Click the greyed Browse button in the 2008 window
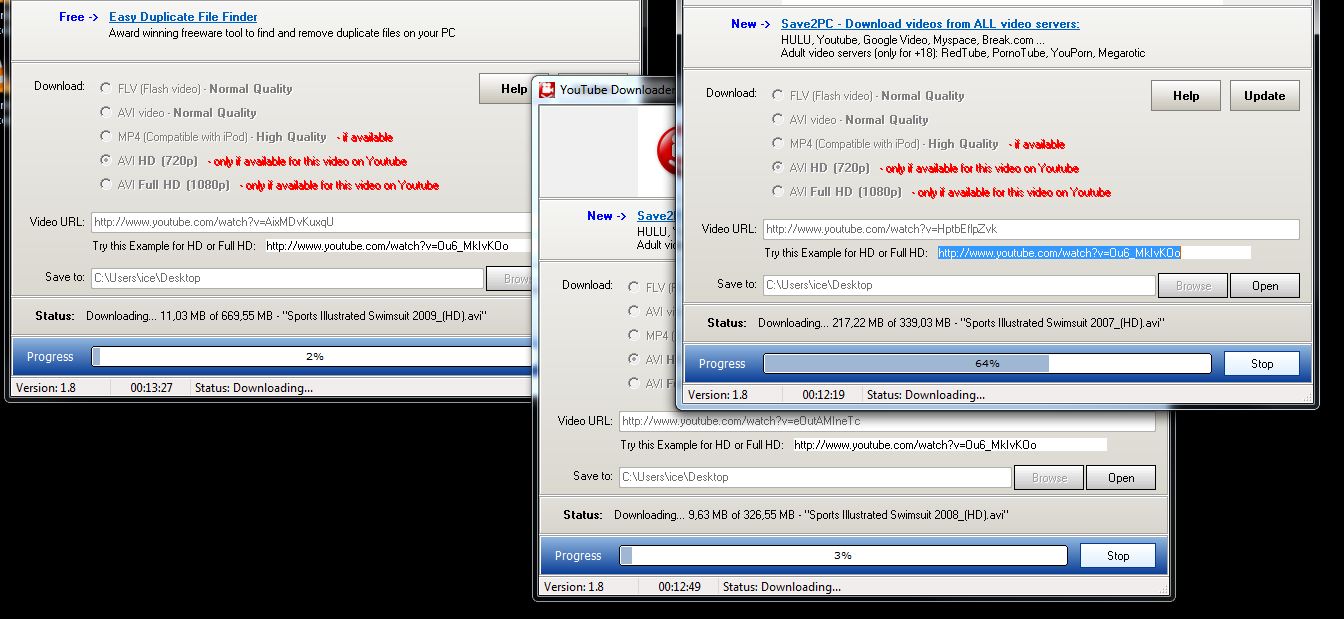The width and height of the screenshot is (1344, 619). [x=1049, y=477]
